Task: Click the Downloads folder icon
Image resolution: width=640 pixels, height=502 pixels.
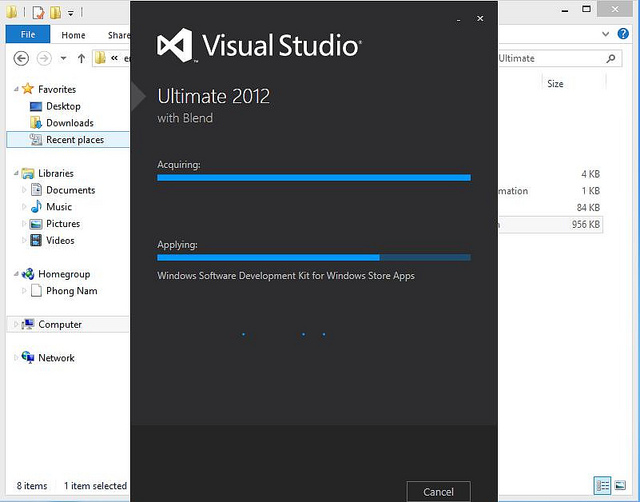Action: pyautogui.click(x=36, y=122)
